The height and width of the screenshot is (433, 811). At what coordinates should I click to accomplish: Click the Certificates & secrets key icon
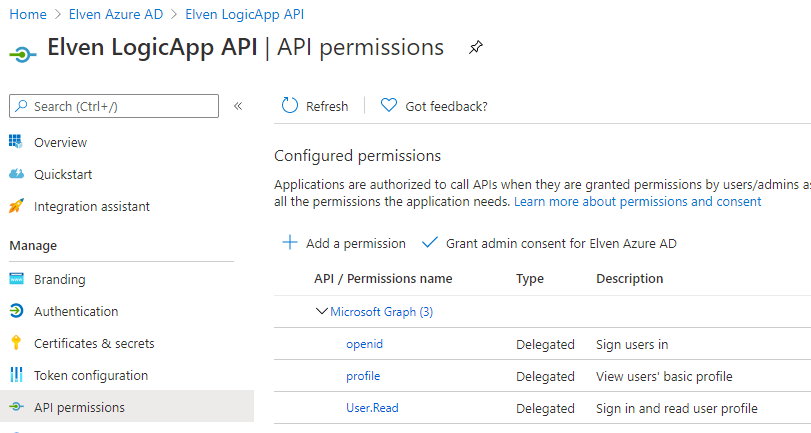pos(16,343)
